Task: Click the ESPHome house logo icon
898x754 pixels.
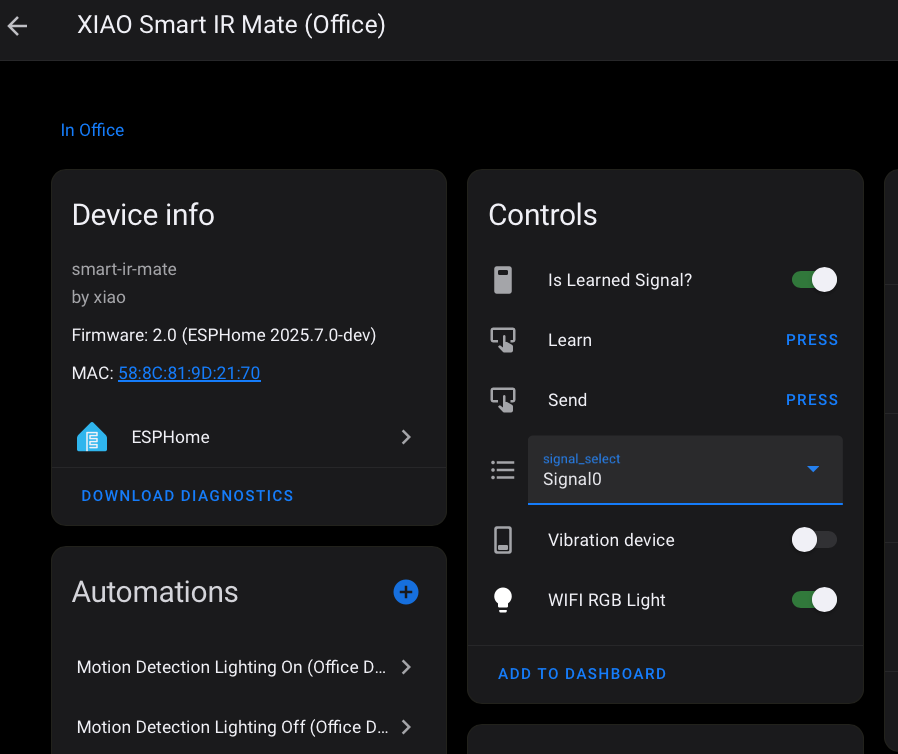Action: pos(92,437)
